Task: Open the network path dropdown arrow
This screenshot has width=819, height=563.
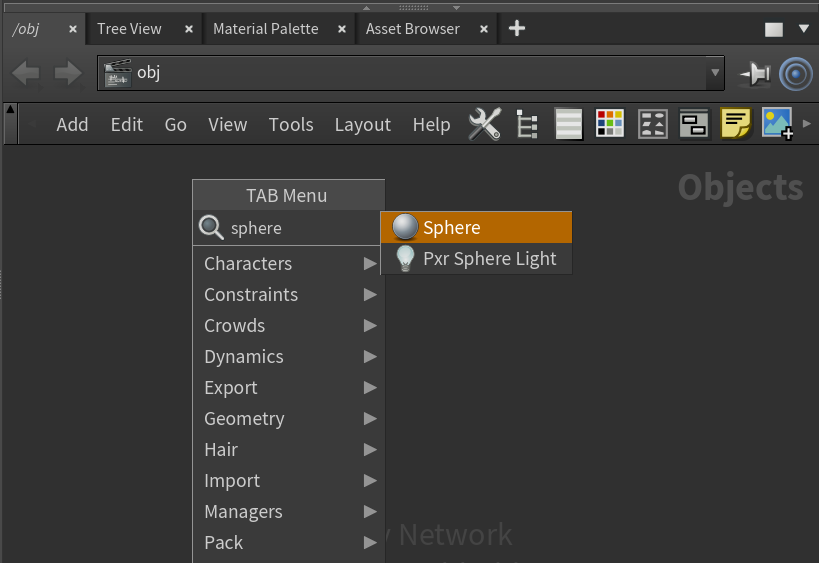Action: coord(714,73)
